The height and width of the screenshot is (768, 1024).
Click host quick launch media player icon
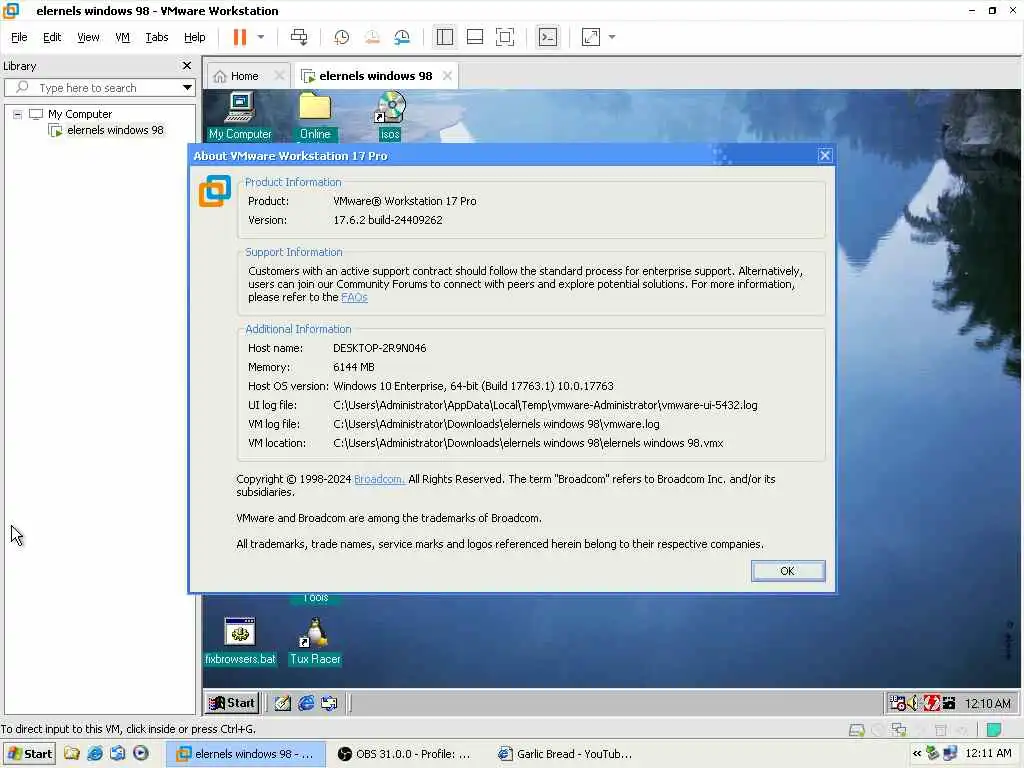(140, 754)
